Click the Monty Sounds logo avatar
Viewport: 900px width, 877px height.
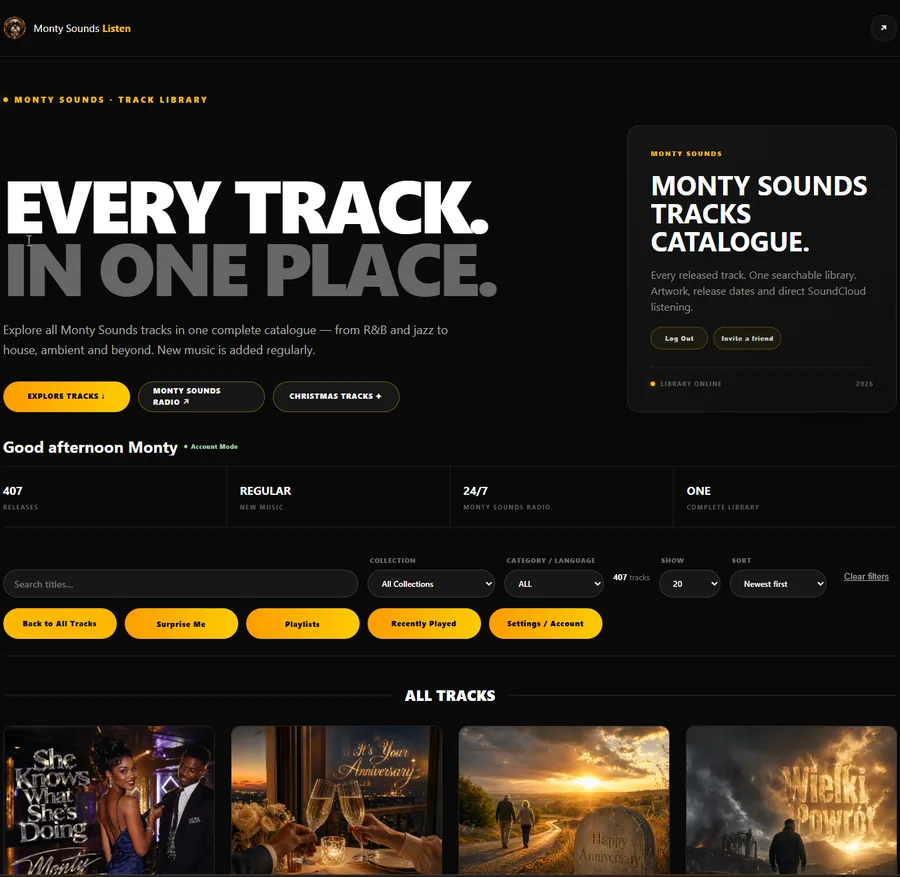click(14, 28)
